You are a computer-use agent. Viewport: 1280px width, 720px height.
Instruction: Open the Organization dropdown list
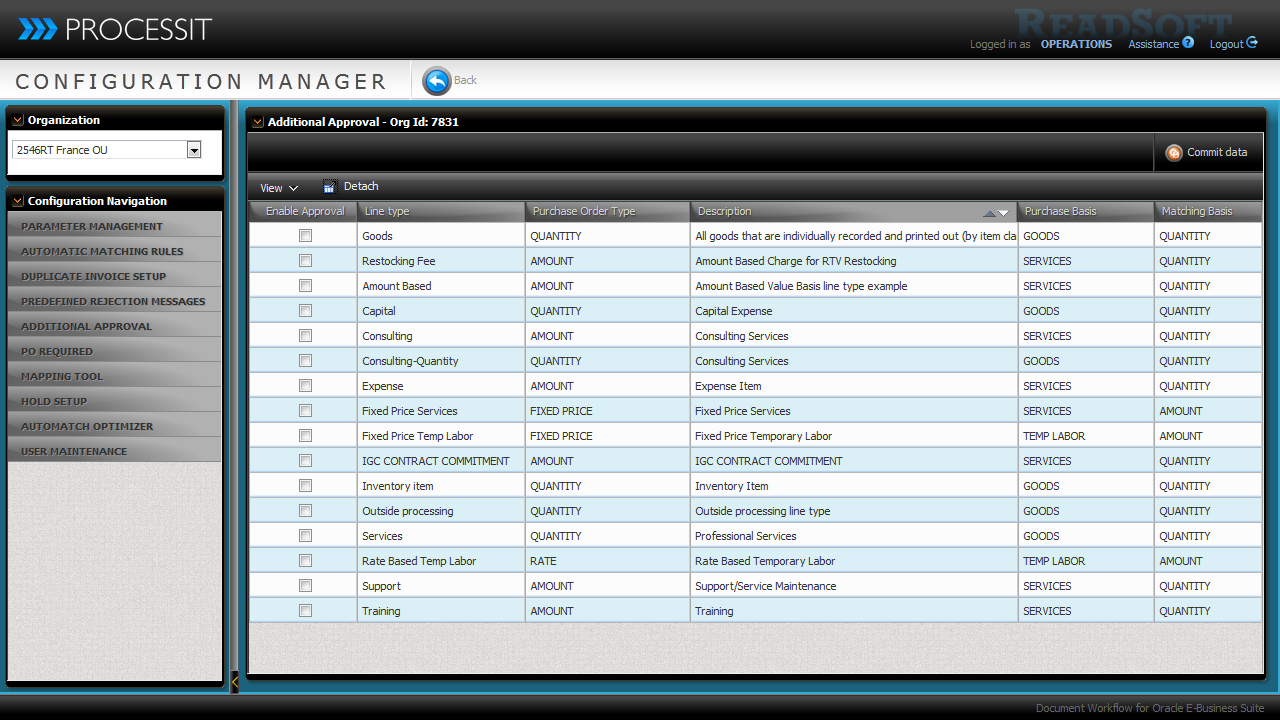tap(194, 150)
